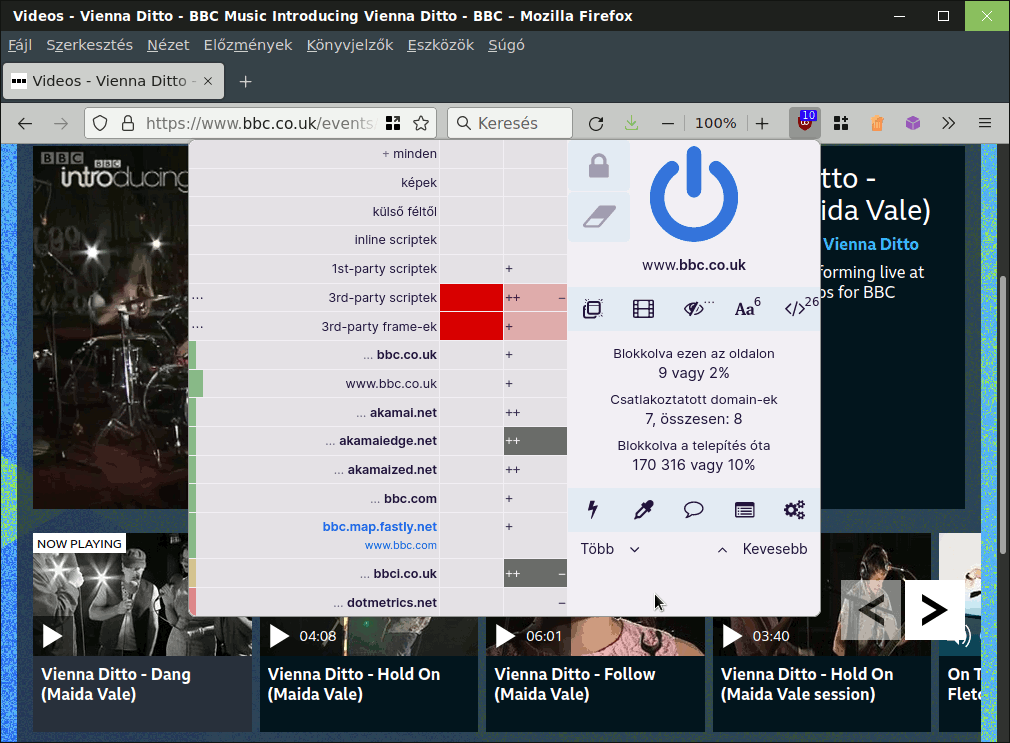Enter element zapper mode with lightning icon
Viewport: 1010px width, 743px height.
tap(593, 510)
